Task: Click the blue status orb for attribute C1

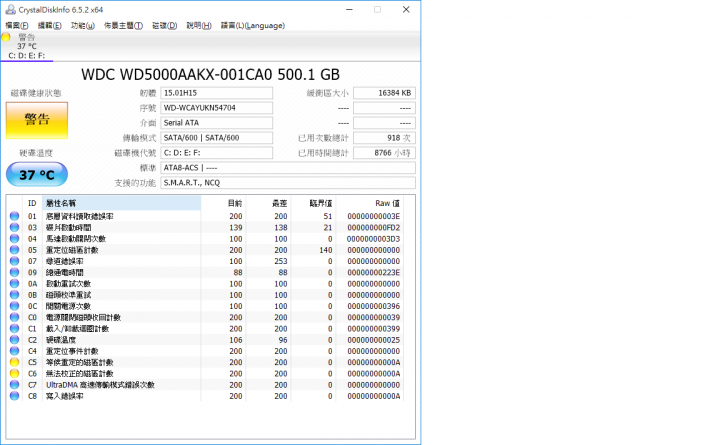Action: [x=15, y=328]
